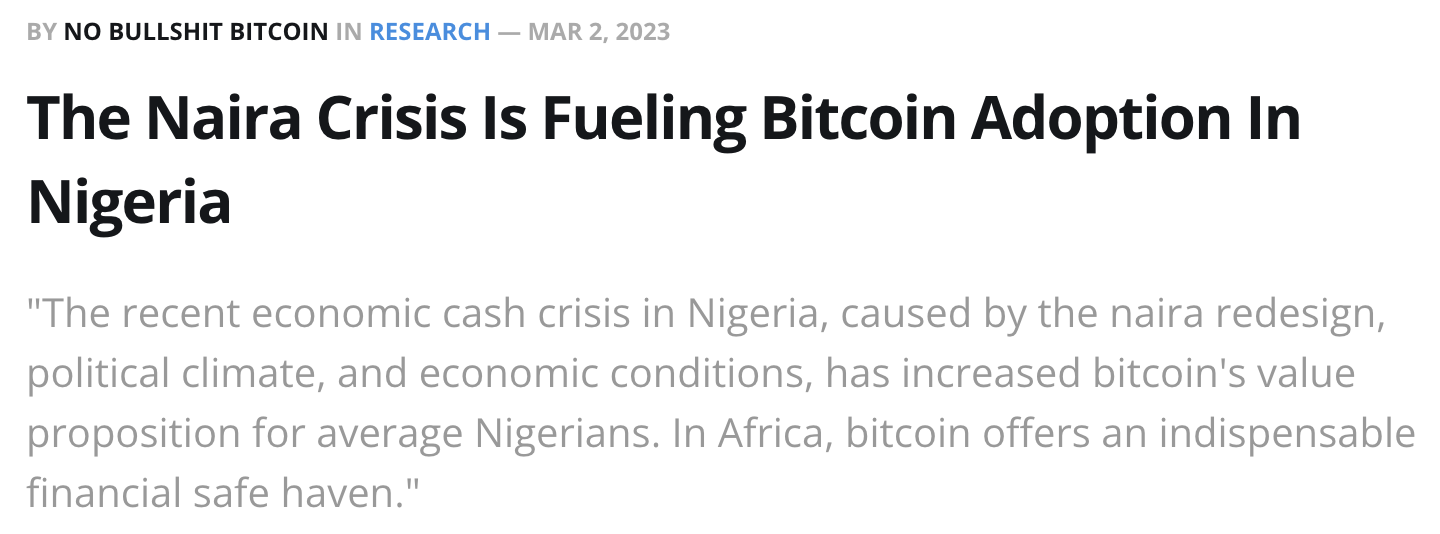1440x534 pixels.
Task: Click "The" at the headline start
Action: point(78,117)
